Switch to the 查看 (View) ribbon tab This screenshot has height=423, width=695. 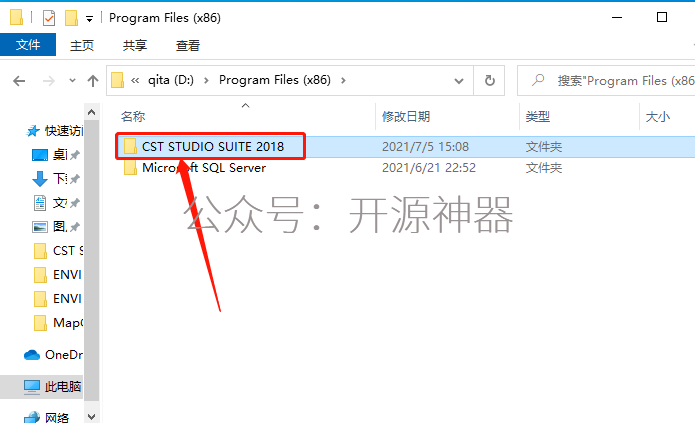point(188,45)
